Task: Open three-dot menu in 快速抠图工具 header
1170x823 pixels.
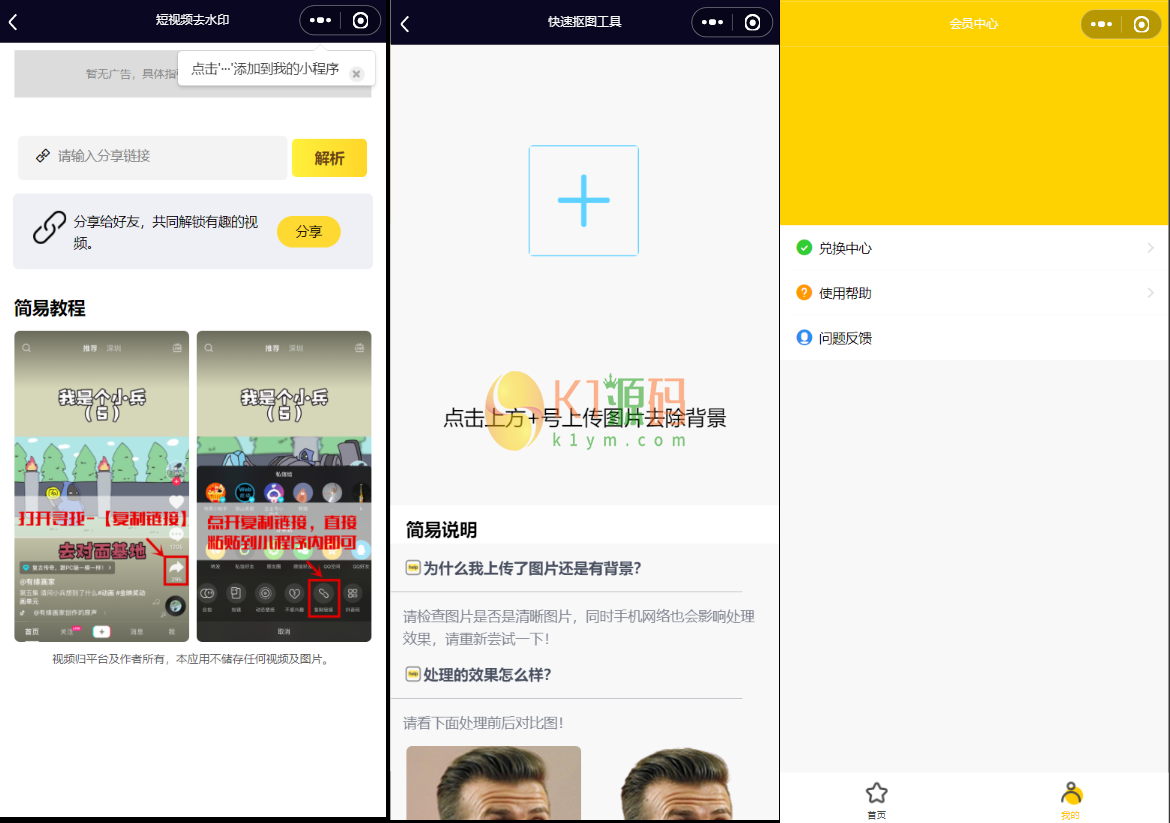Action: pyautogui.click(x=713, y=22)
